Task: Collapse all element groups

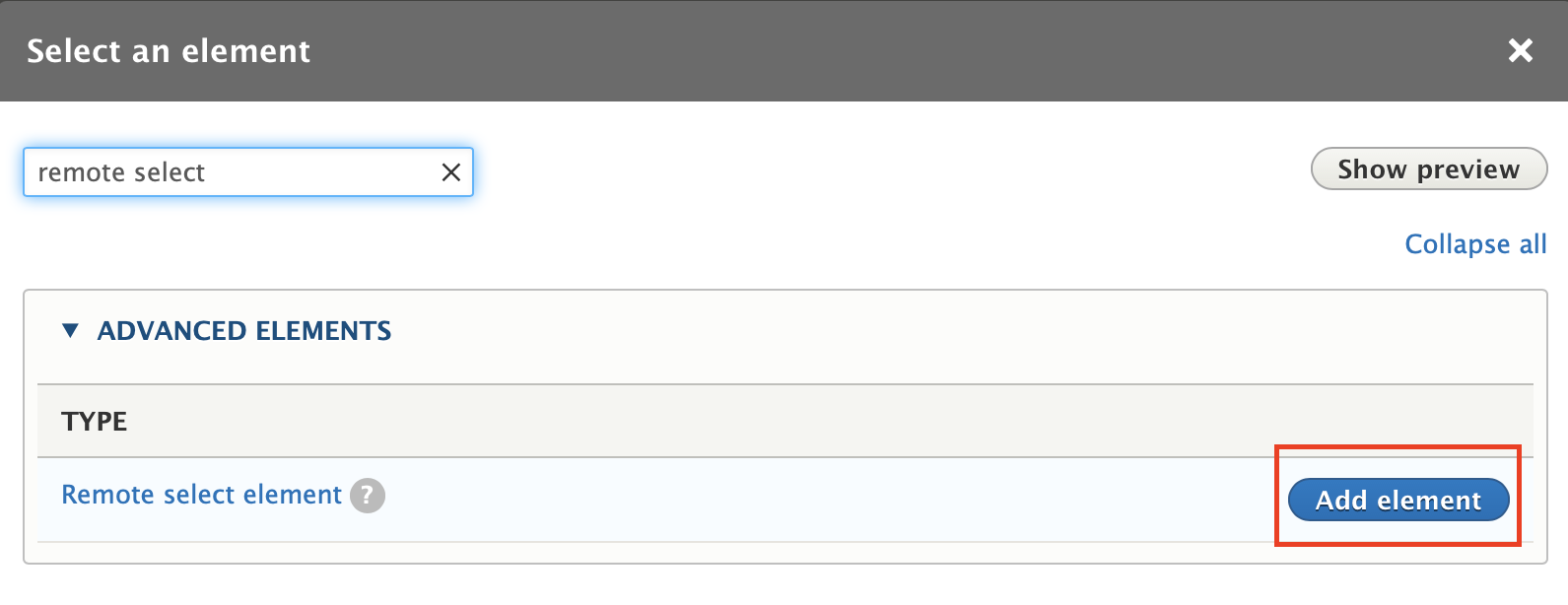Action: [x=1475, y=244]
